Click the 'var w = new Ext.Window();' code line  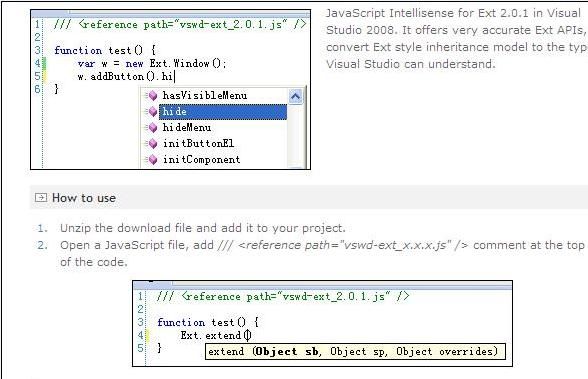click(x=152, y=63)
